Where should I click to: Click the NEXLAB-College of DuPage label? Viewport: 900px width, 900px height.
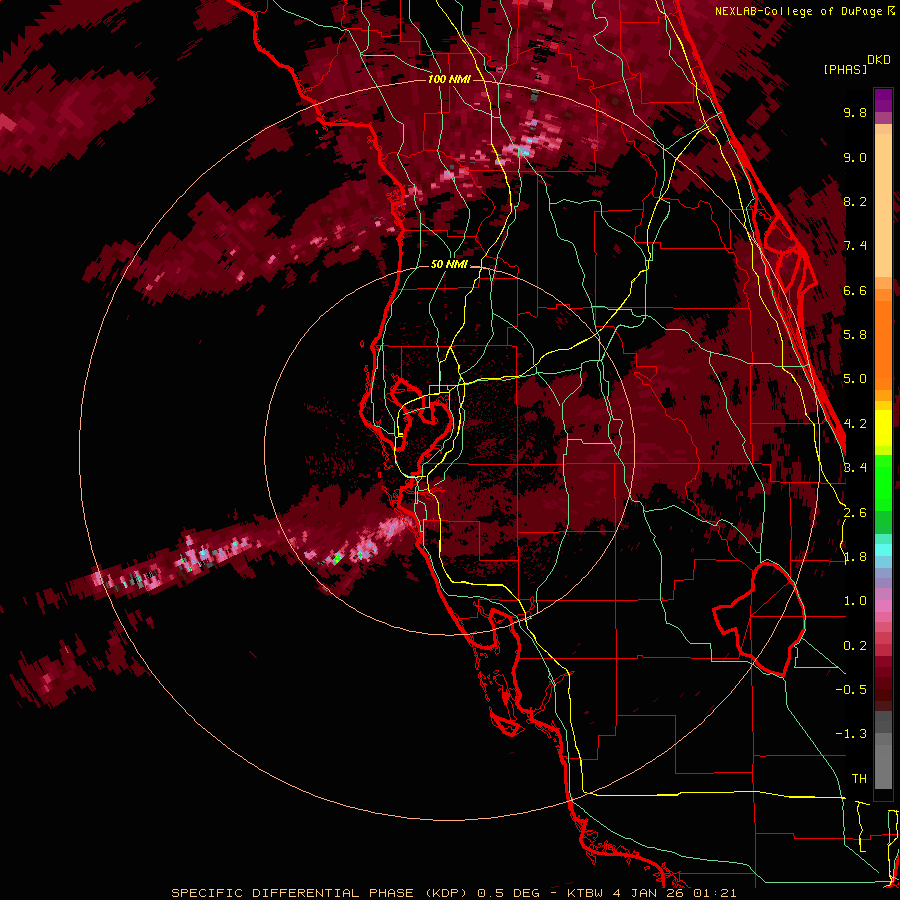point(798,11)
